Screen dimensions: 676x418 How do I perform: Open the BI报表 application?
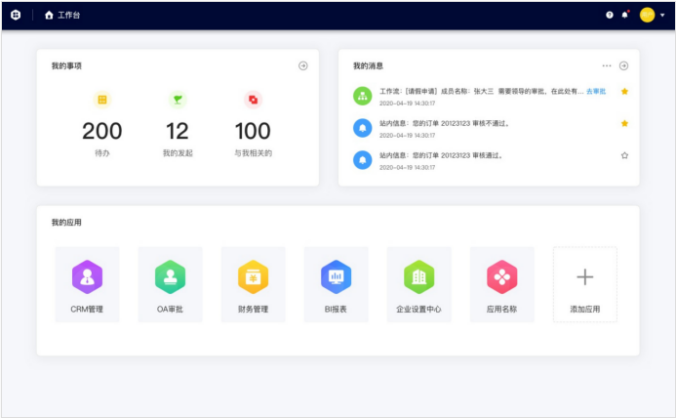[x=336, y=277]
